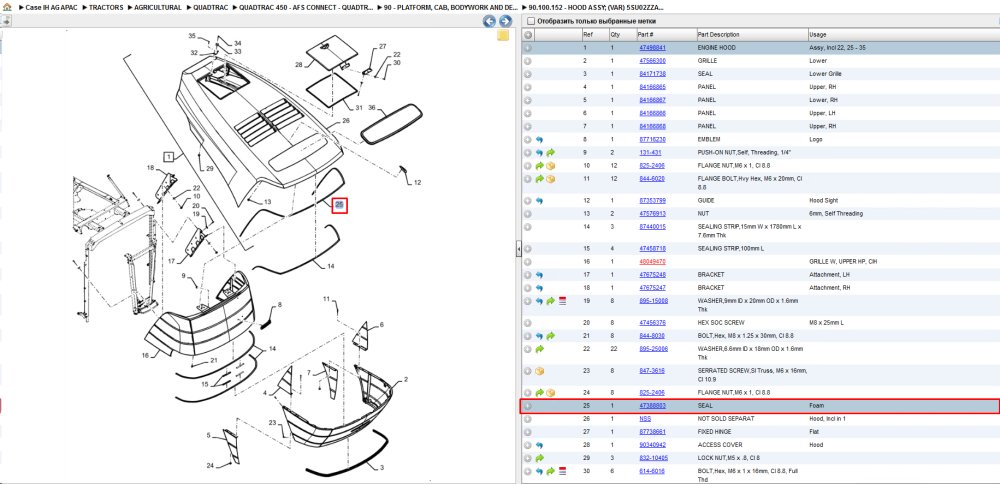1000x484 pixels.
Task: Expand the side panel via the top-left arrow icon
Action: pos(6,20)
